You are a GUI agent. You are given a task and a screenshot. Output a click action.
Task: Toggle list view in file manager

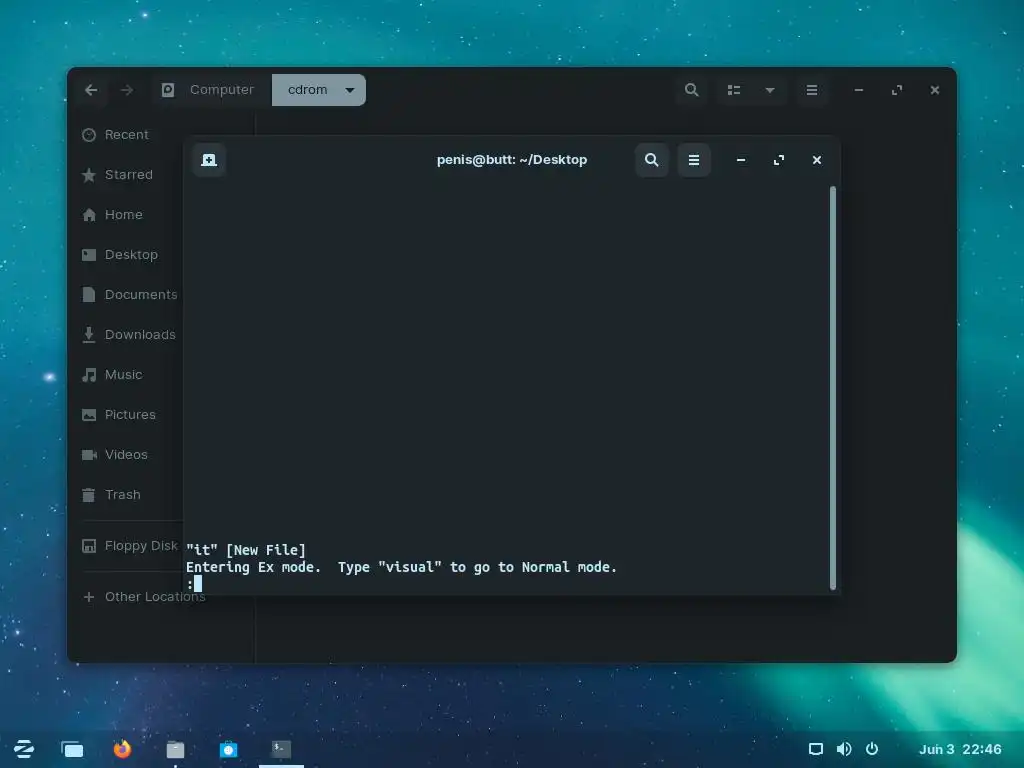(x=734, y=90)
